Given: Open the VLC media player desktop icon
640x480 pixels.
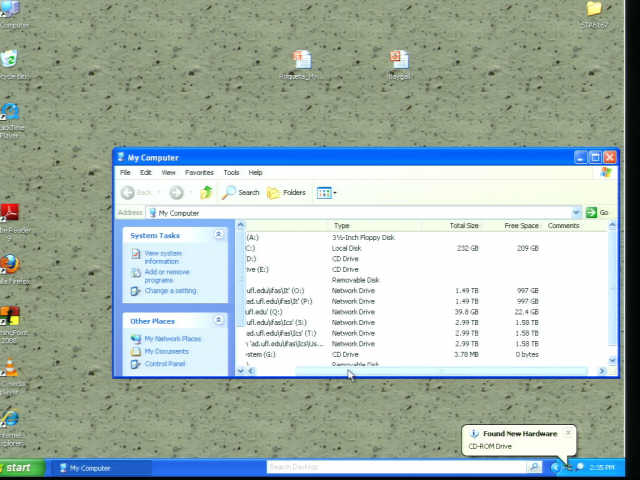Looking at the screenshot, I should click(11, 367).
